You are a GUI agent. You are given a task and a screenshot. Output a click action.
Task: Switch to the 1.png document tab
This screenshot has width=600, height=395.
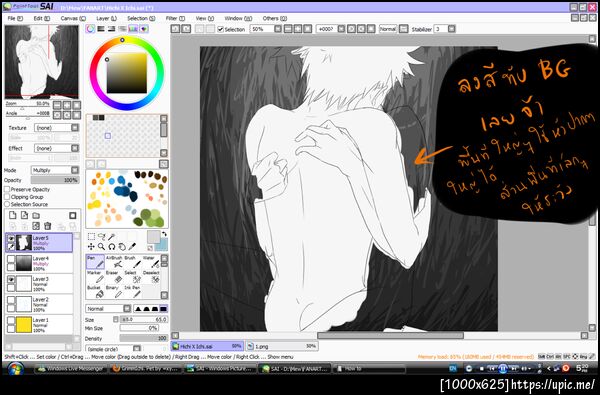pos(282,346)
